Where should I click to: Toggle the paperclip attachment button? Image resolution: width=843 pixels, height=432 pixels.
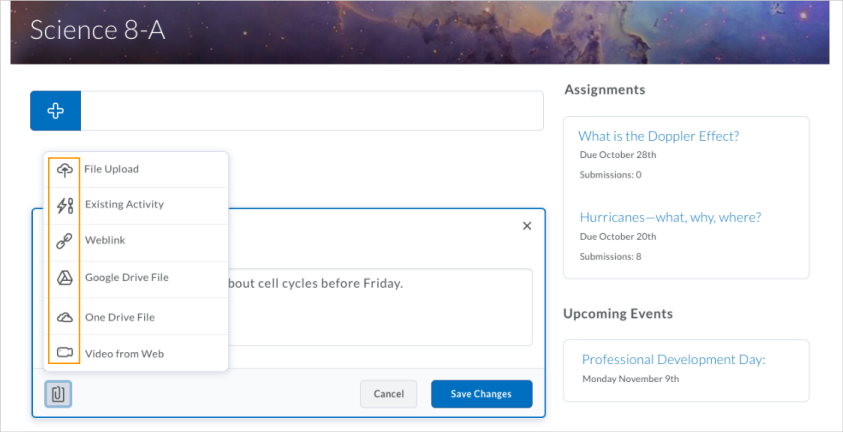[58, 394]
